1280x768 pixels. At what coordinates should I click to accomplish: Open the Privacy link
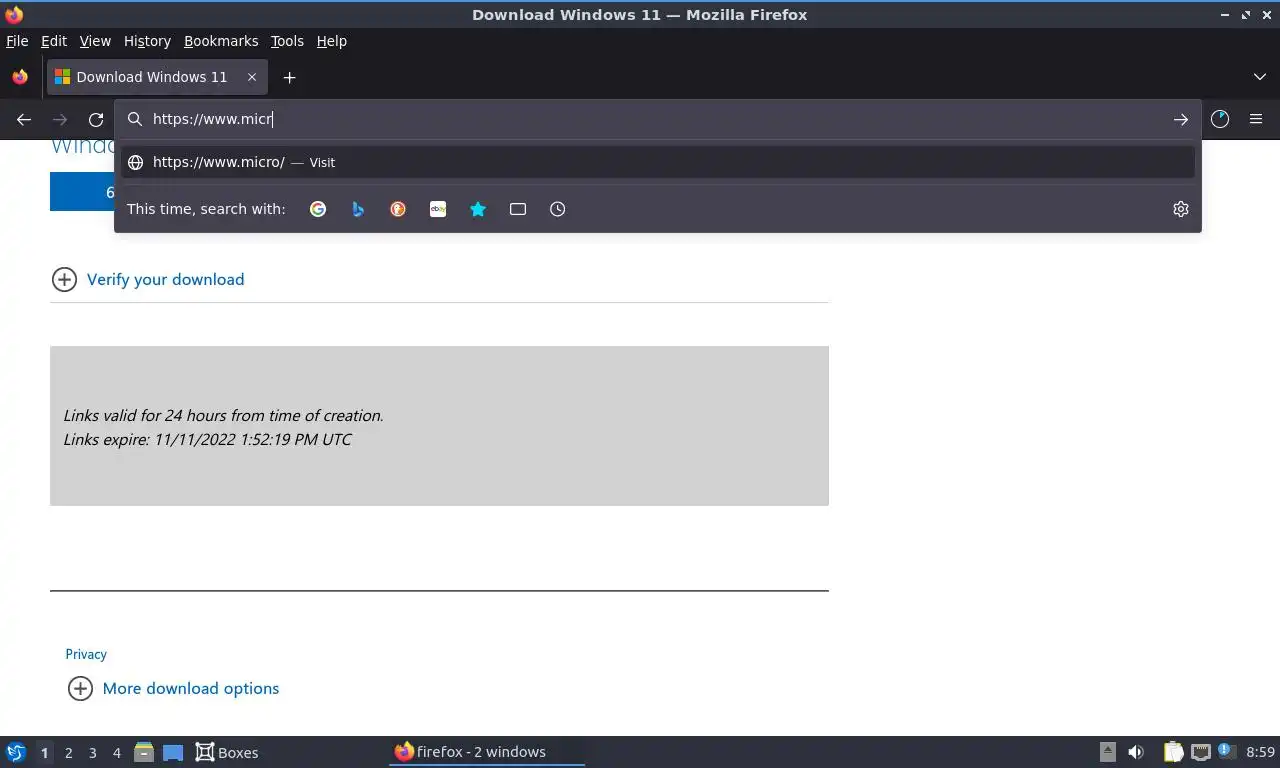86,654
